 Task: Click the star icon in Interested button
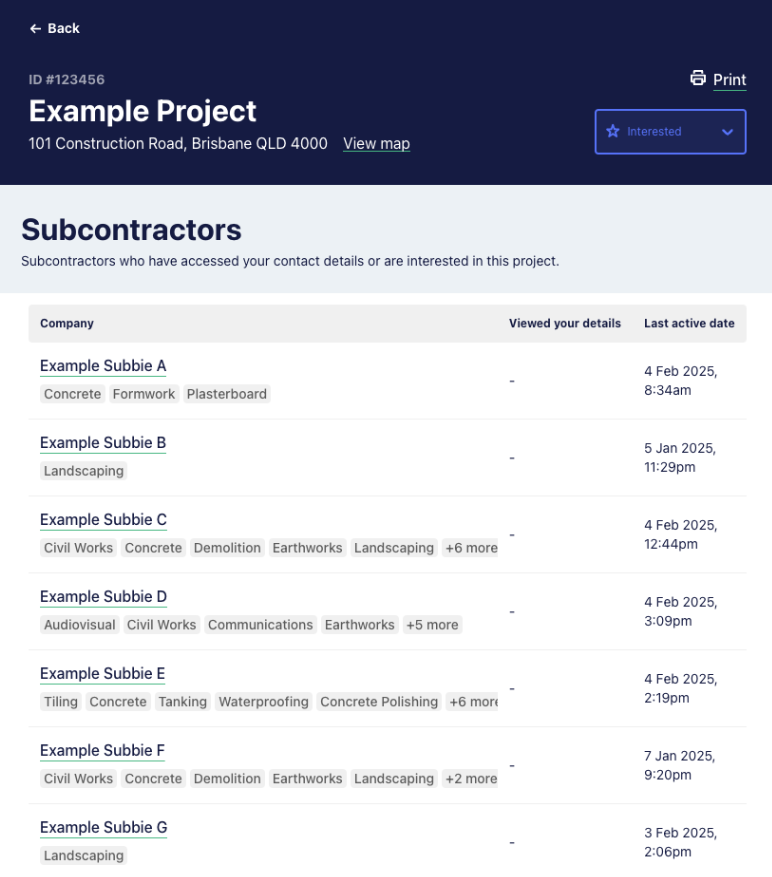click(613, 131)
